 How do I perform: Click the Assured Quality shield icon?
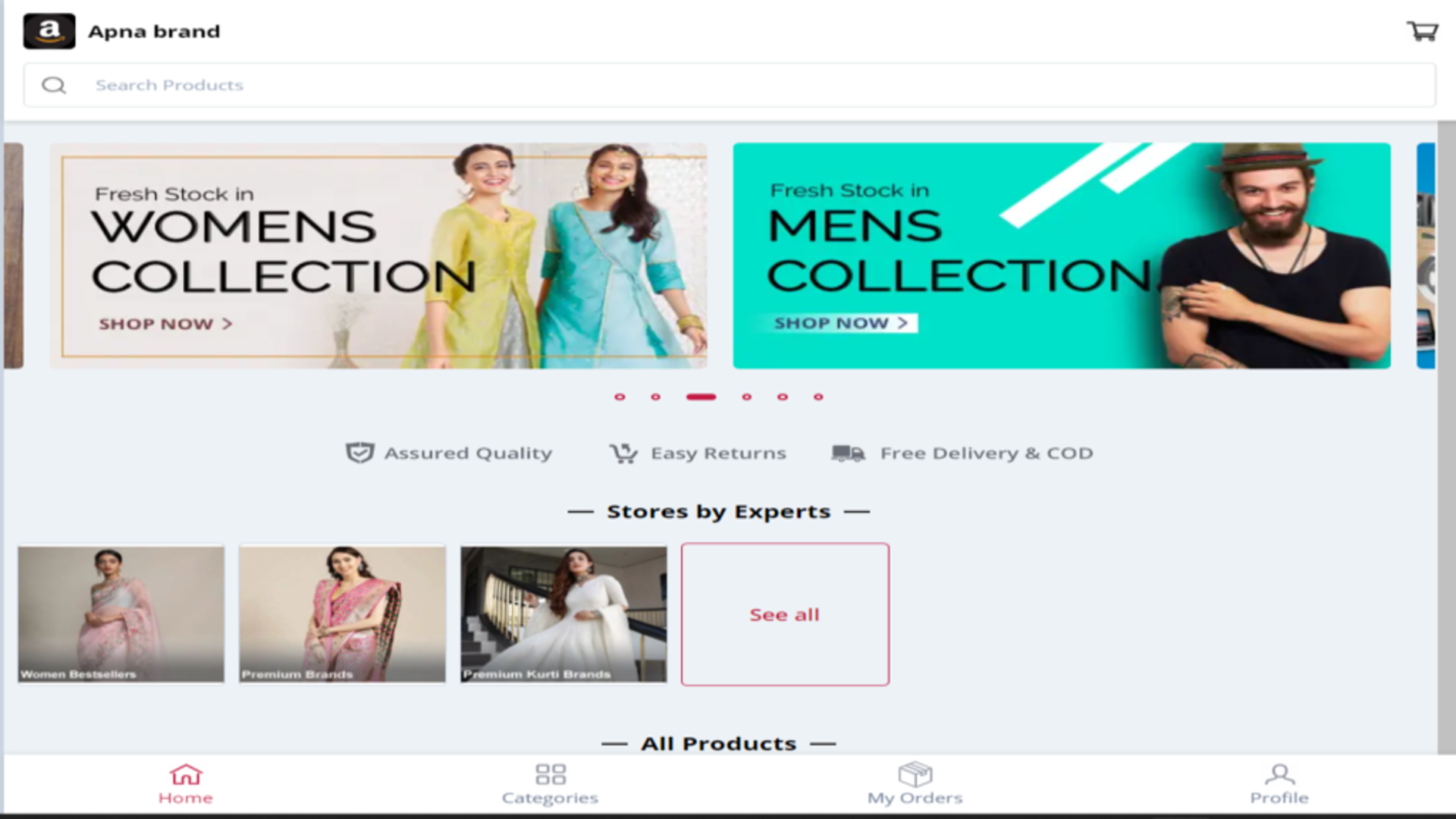(x=359, y=452)
